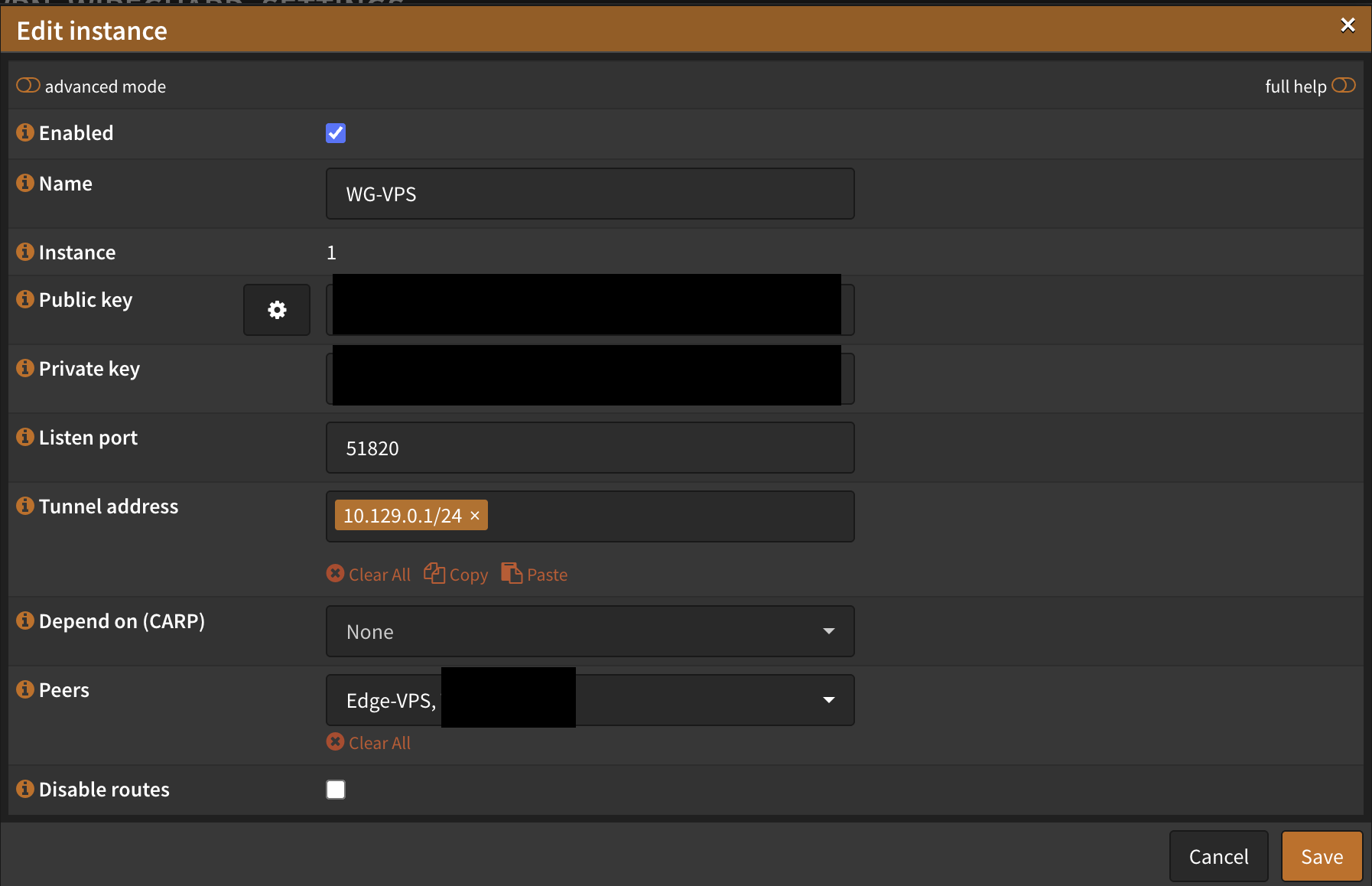Click the info icon next to Disable routes

(x=25, y=789)
